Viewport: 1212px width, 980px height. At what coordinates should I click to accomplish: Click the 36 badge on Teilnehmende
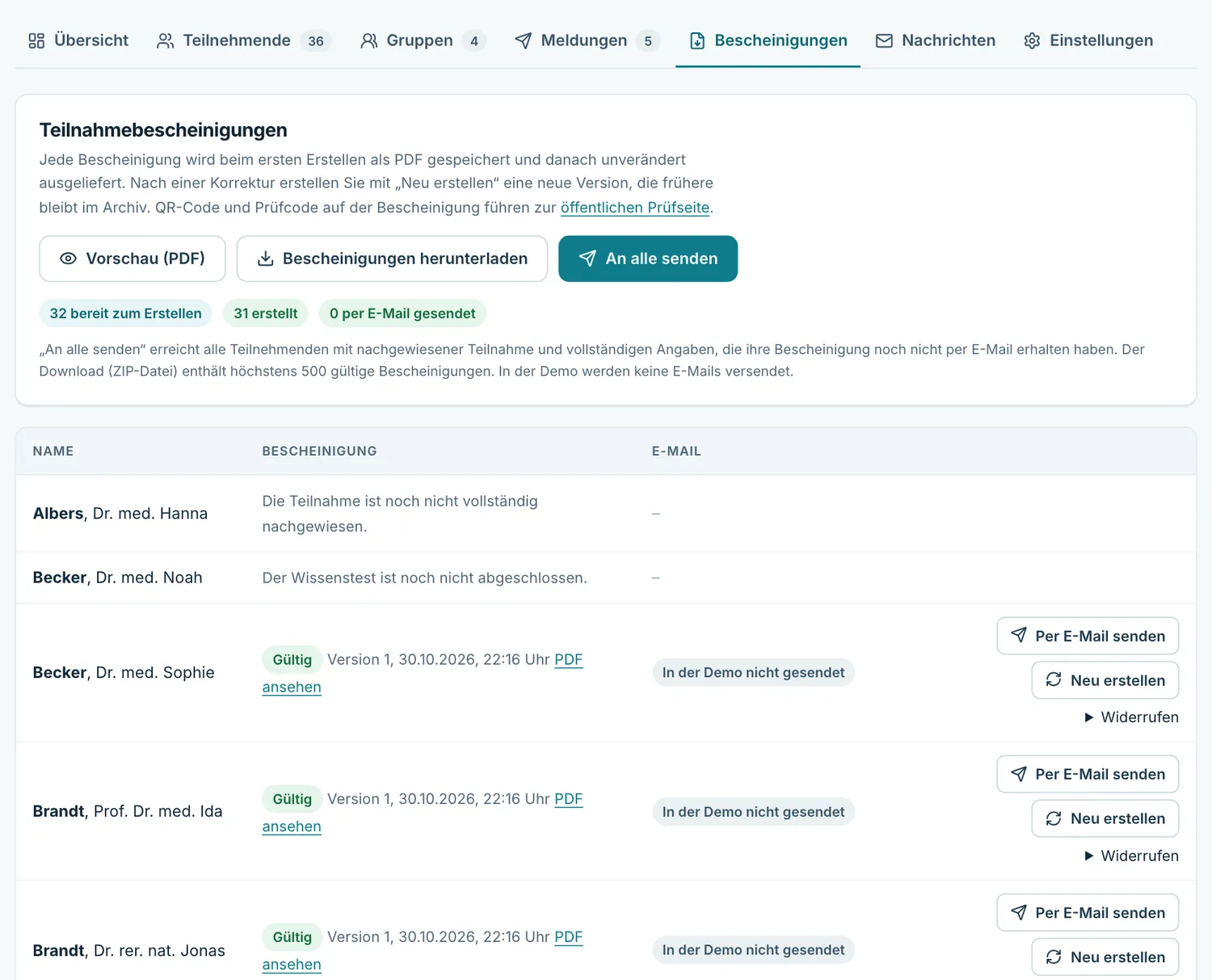pyautogui.click(x=316, y=41)
